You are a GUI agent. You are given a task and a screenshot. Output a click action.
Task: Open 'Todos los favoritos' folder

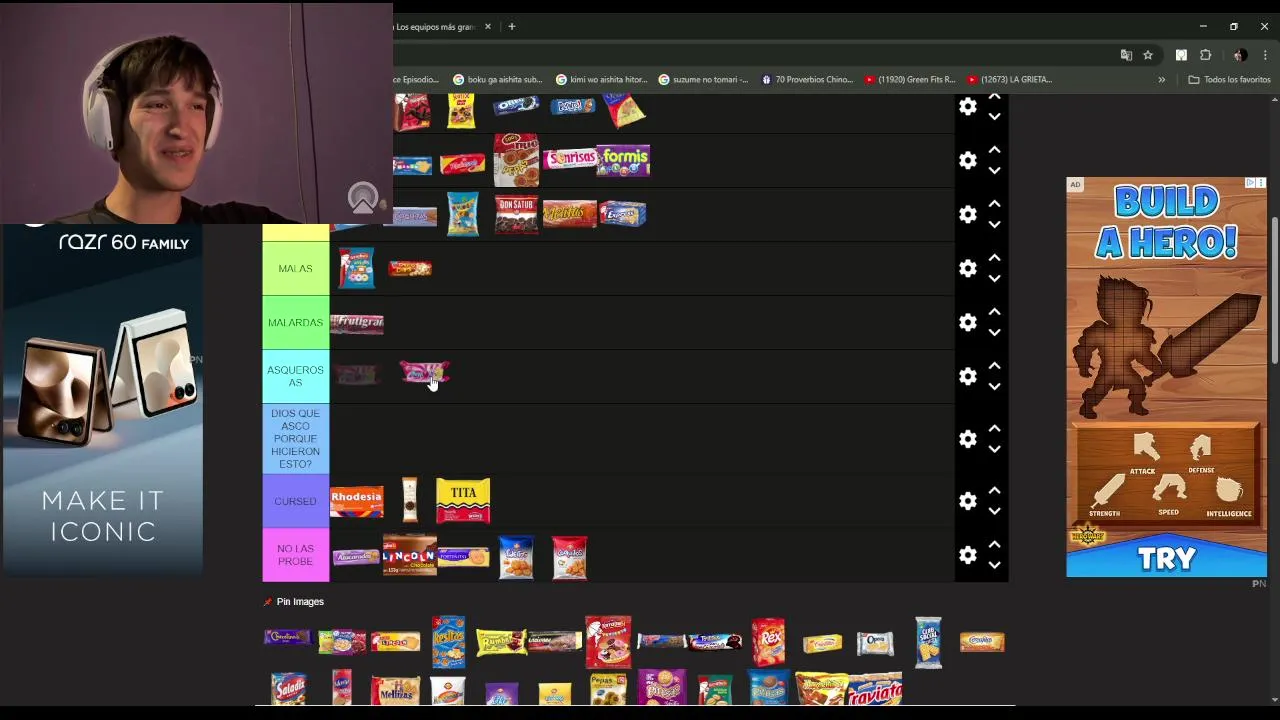pyautogui.click(x=1229, y=79)
